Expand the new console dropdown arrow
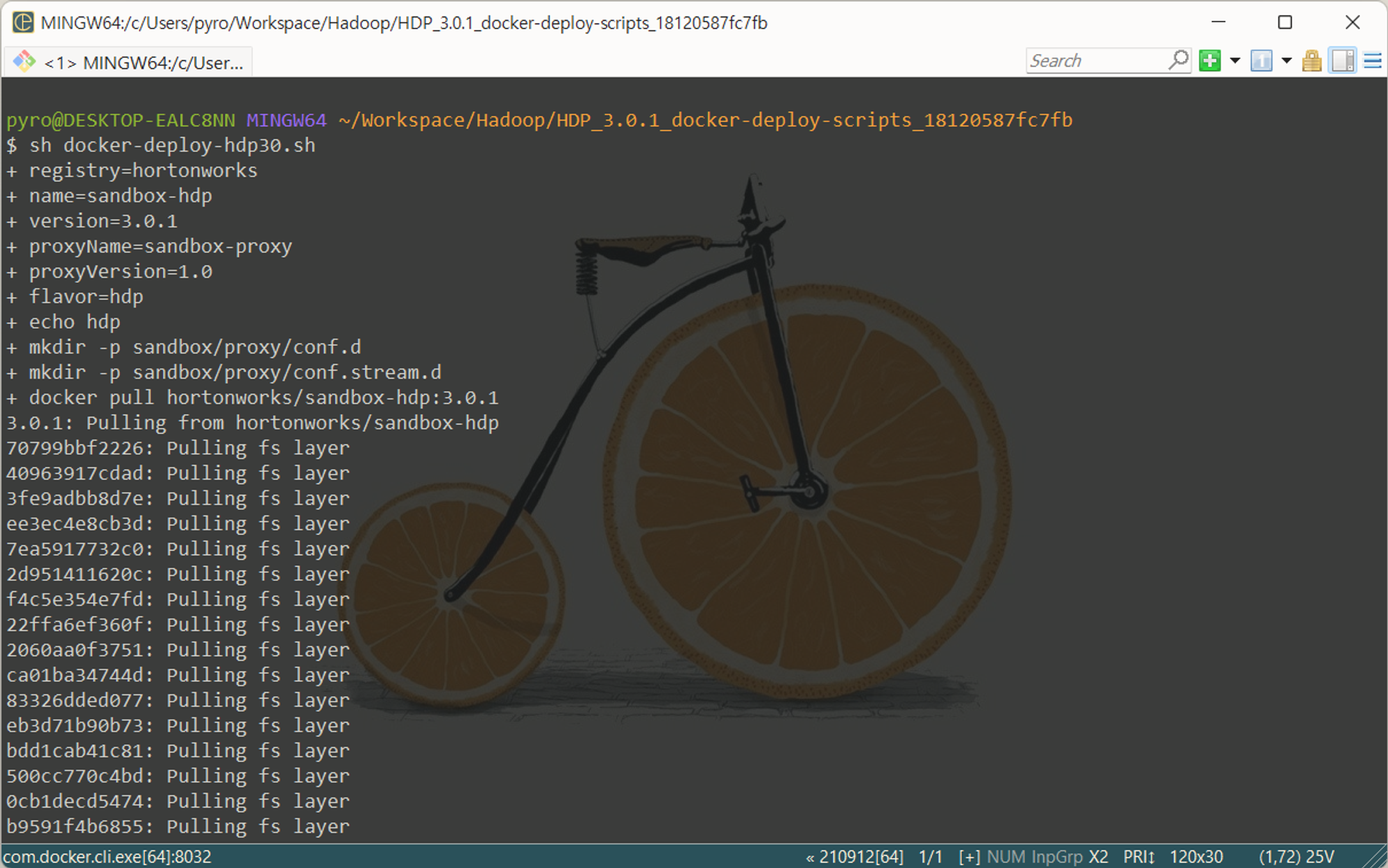This screenshot has height=868, width=1388. point(1235,61)
